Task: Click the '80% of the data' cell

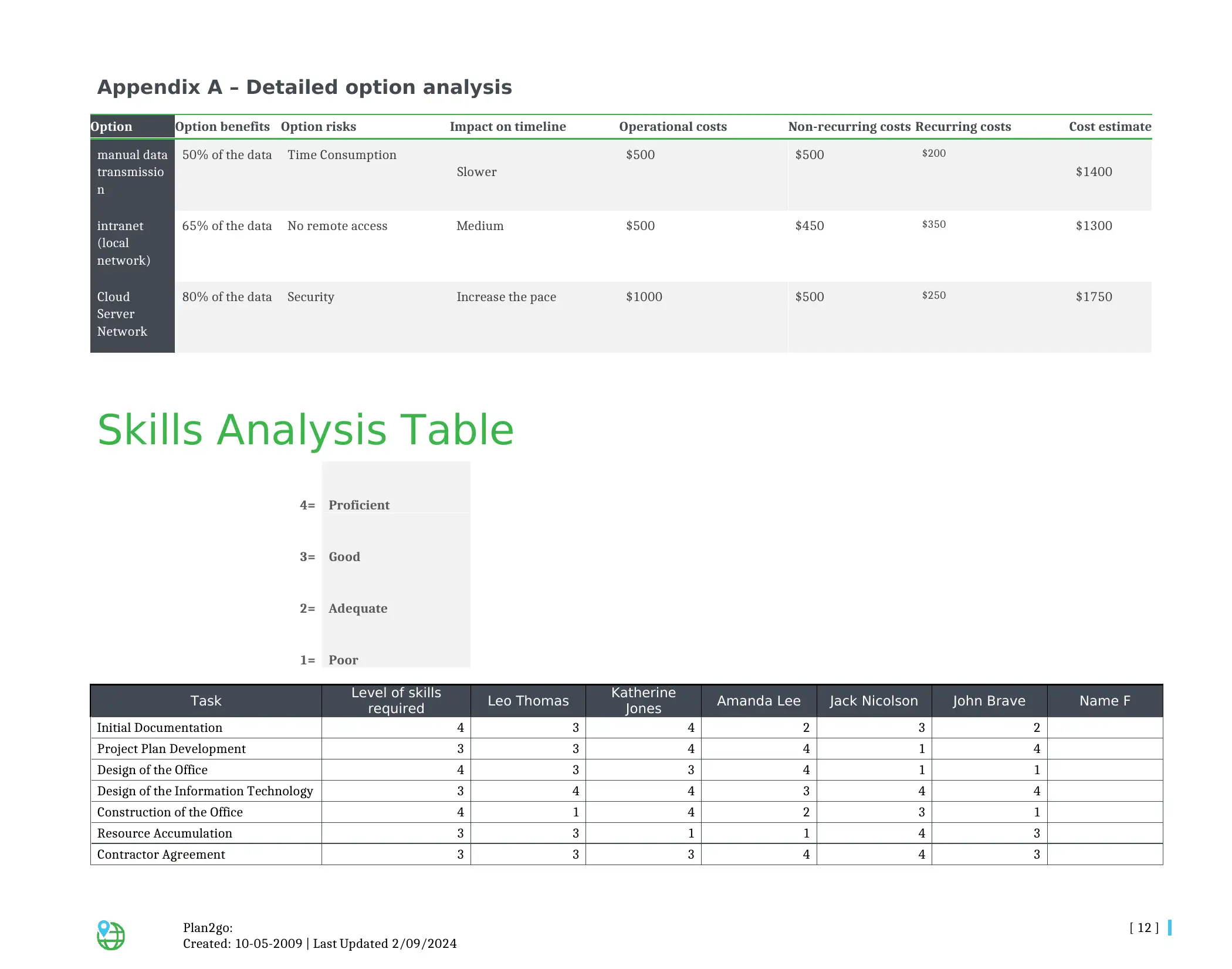Action: point(227,297)
